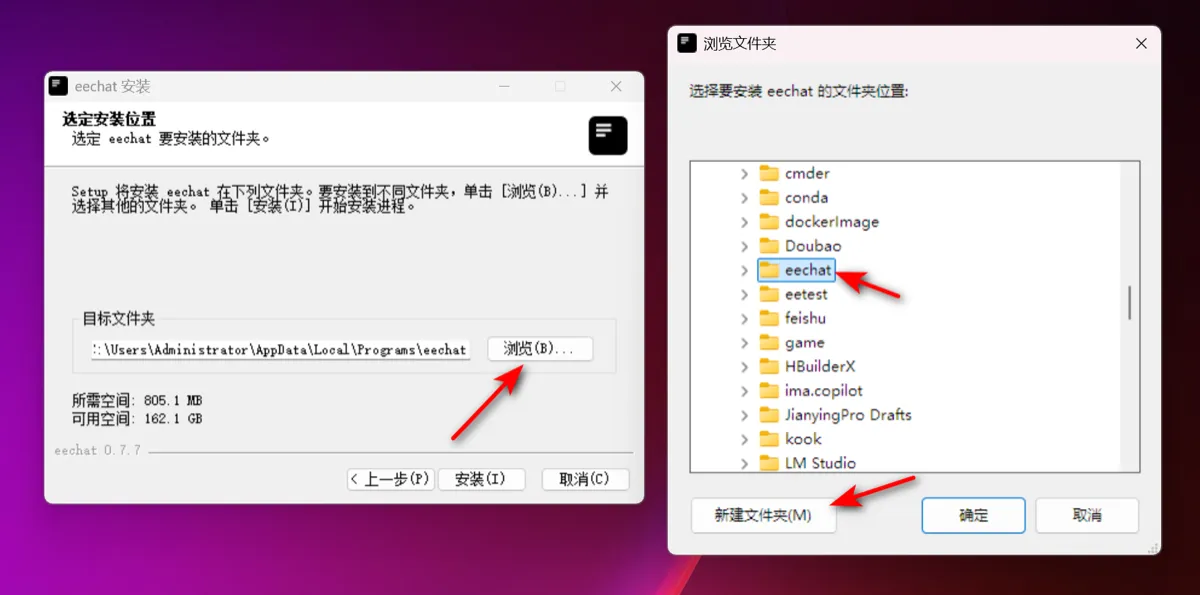
Task: Select the eetest folder in tree
Action: click(x=794, y=294)
